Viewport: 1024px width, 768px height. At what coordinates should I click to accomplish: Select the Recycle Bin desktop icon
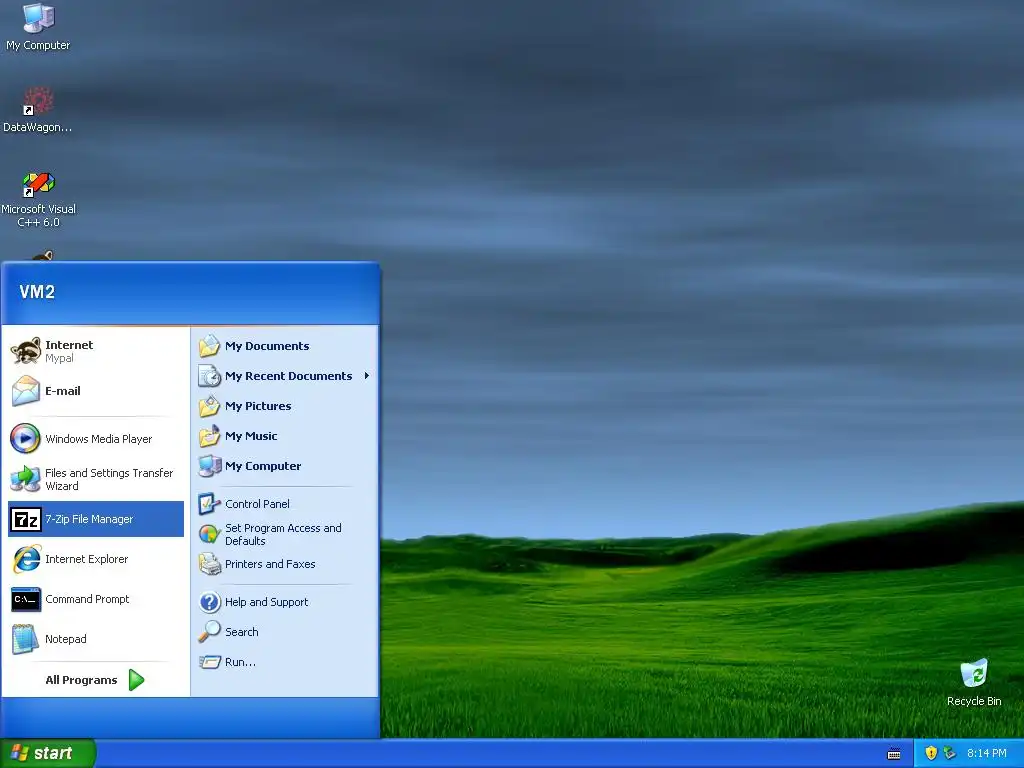pos(974,682)
